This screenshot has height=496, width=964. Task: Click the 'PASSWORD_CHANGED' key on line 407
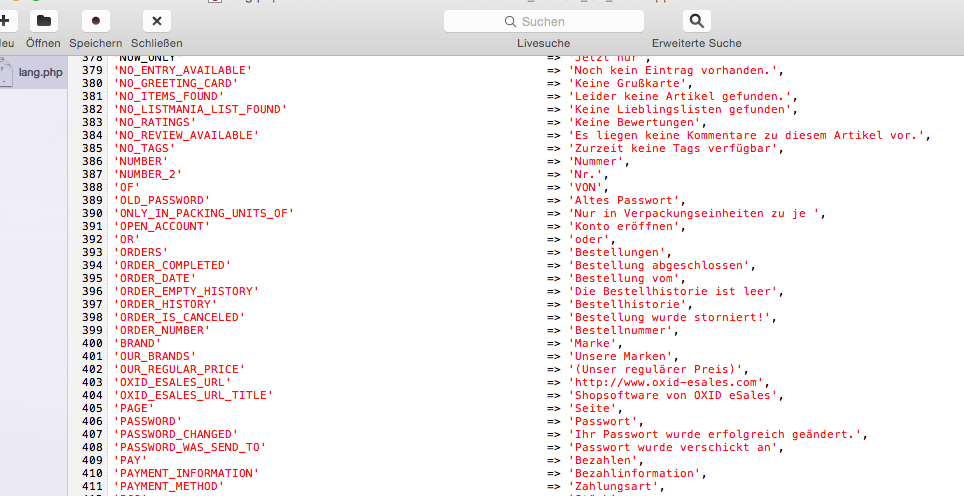171,434
